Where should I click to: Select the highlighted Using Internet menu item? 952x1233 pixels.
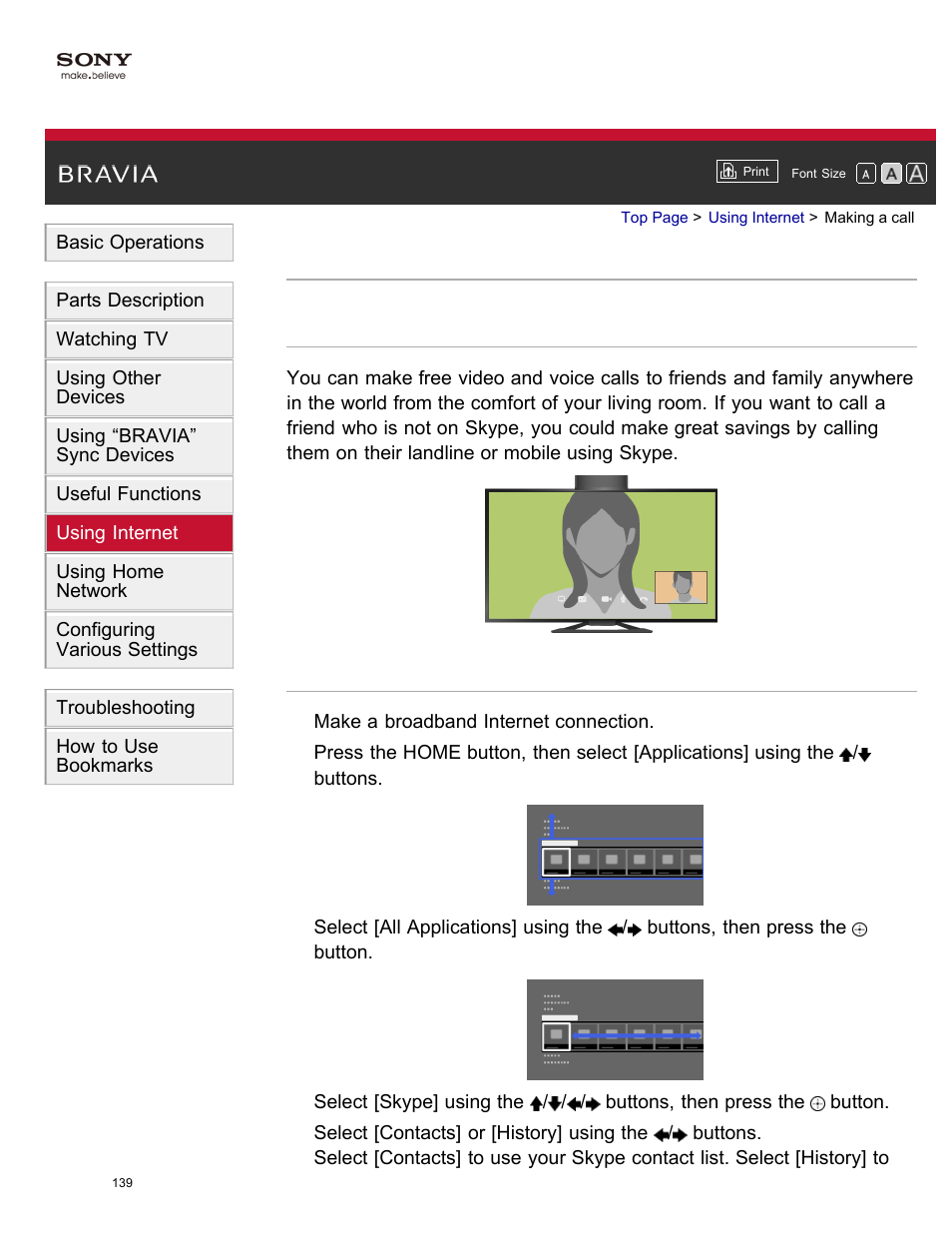point(140,533)
